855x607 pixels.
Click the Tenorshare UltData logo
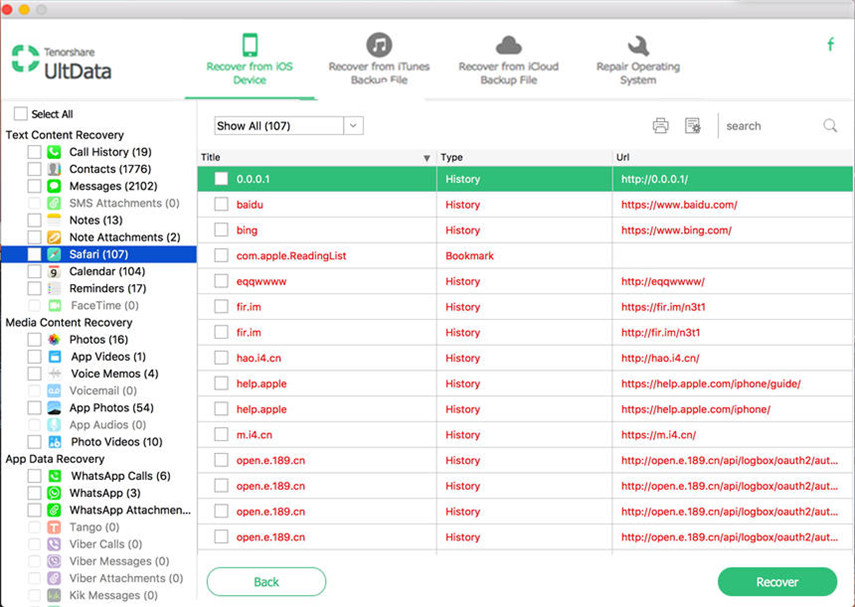point(62,63)
